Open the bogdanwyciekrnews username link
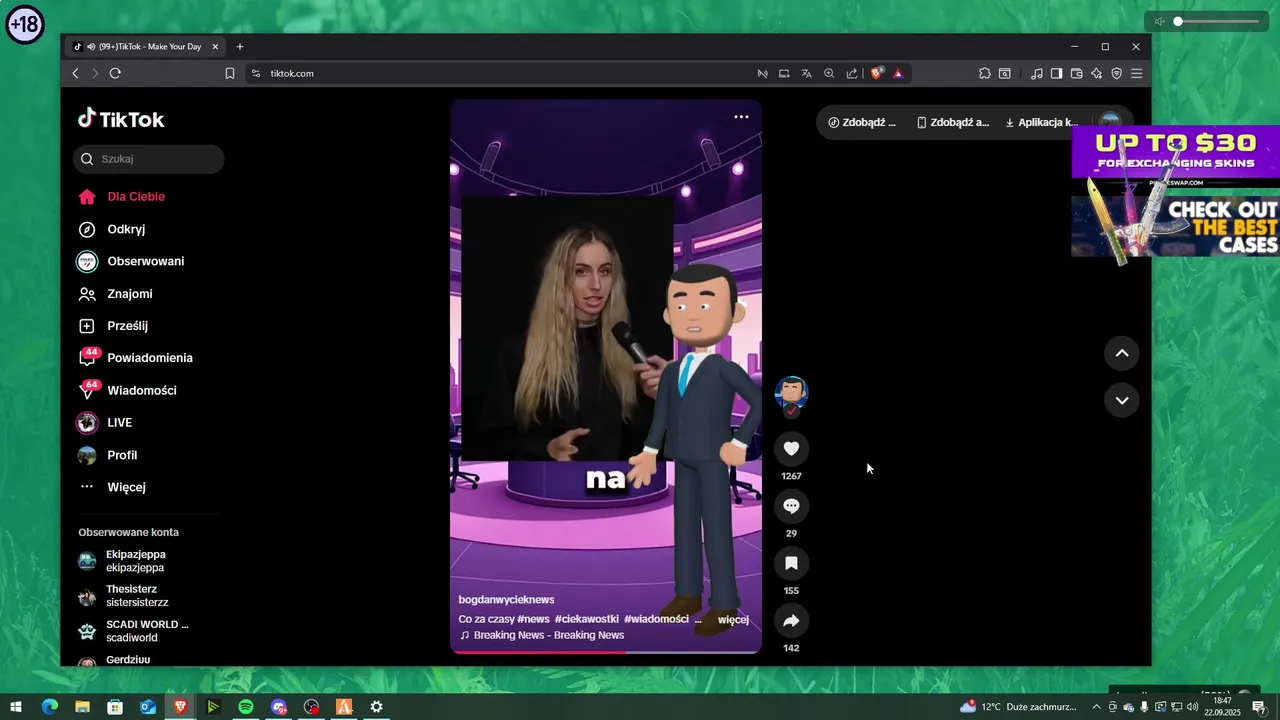 coord(506,600)
